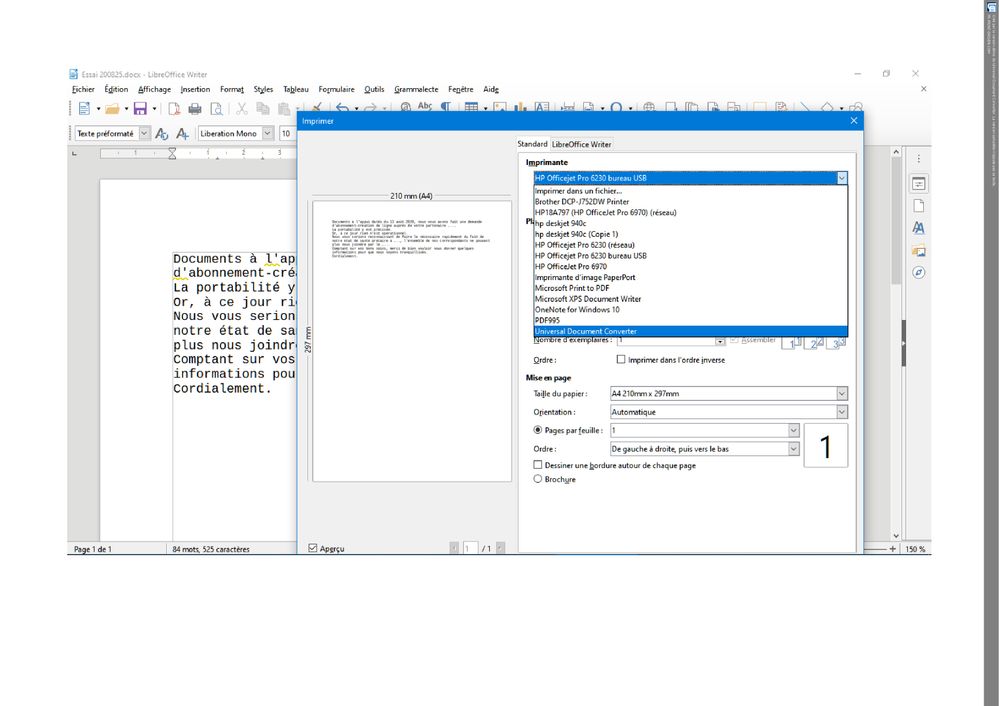
Task: Click the Save document icon
Action: tap(140, 108)
